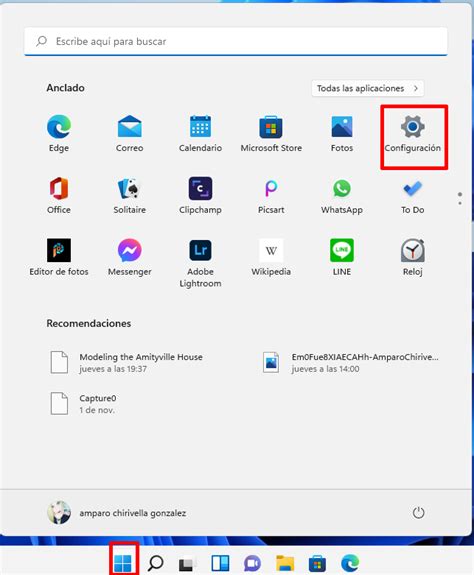Open recommended file Capture0

[x=84, y=404]
